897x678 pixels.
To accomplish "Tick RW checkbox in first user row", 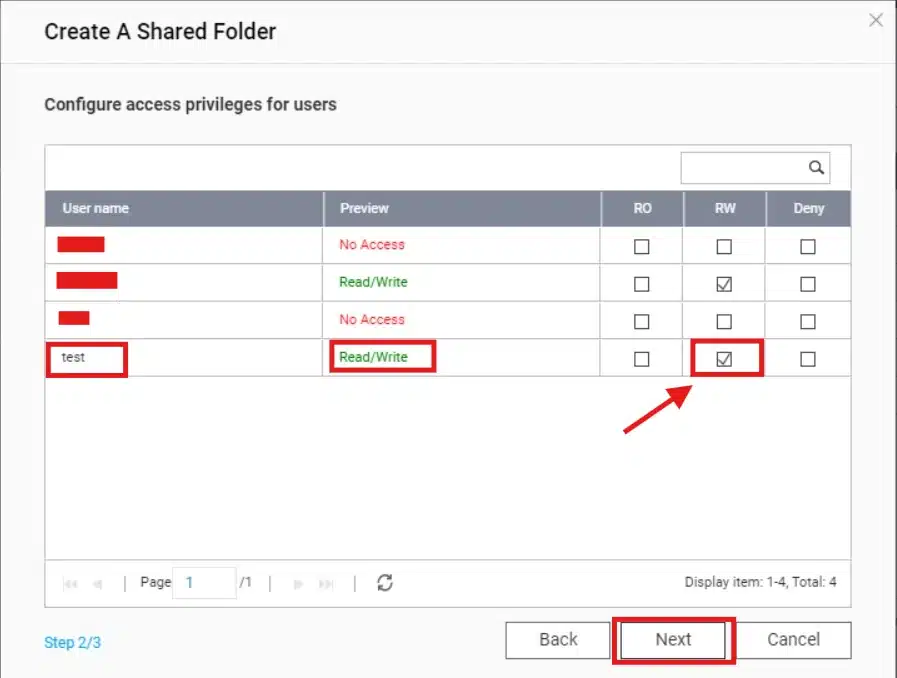I will point(724,246).
